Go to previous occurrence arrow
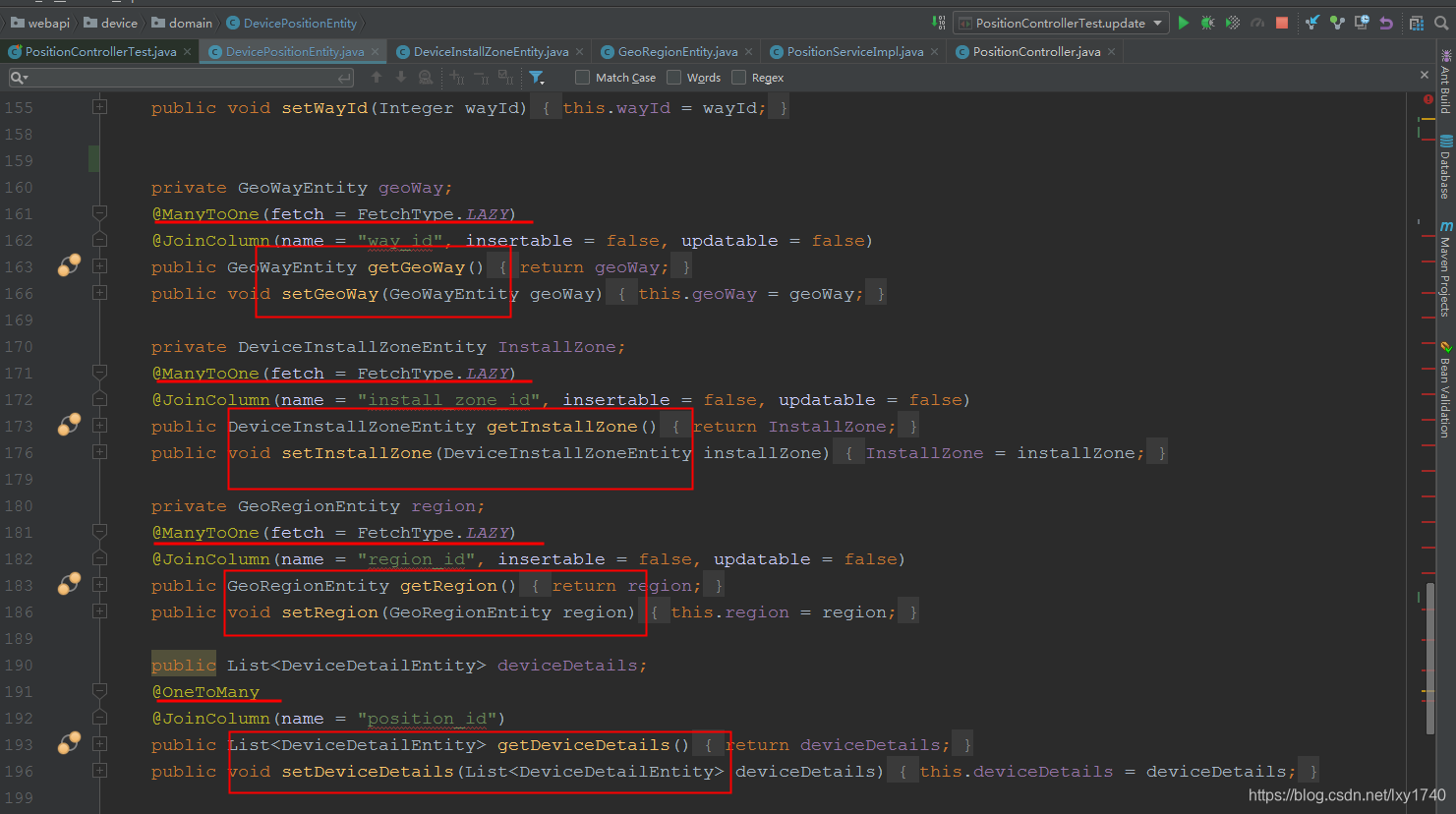Screen dimensions: 1456x814 pyautogui.click(x=377, y=77)
